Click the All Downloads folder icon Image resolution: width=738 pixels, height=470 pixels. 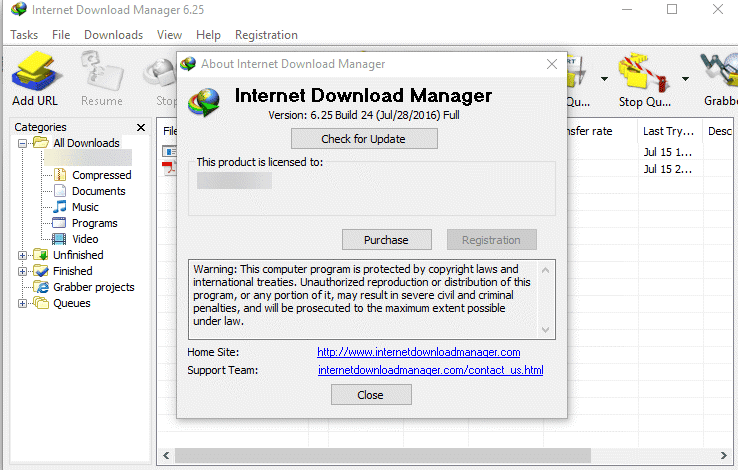pos(41,143)
